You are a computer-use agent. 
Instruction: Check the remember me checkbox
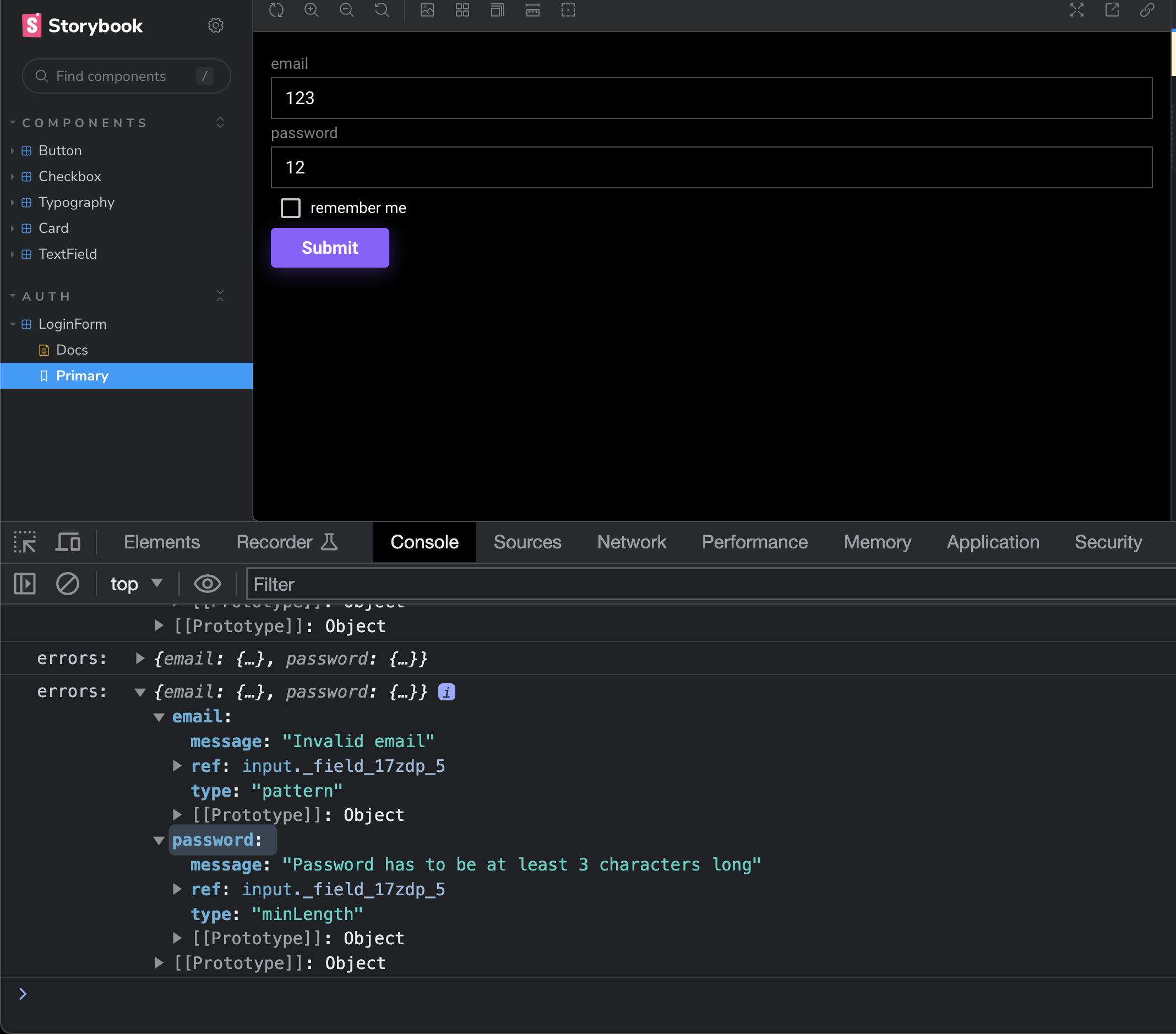coord(291,208)
